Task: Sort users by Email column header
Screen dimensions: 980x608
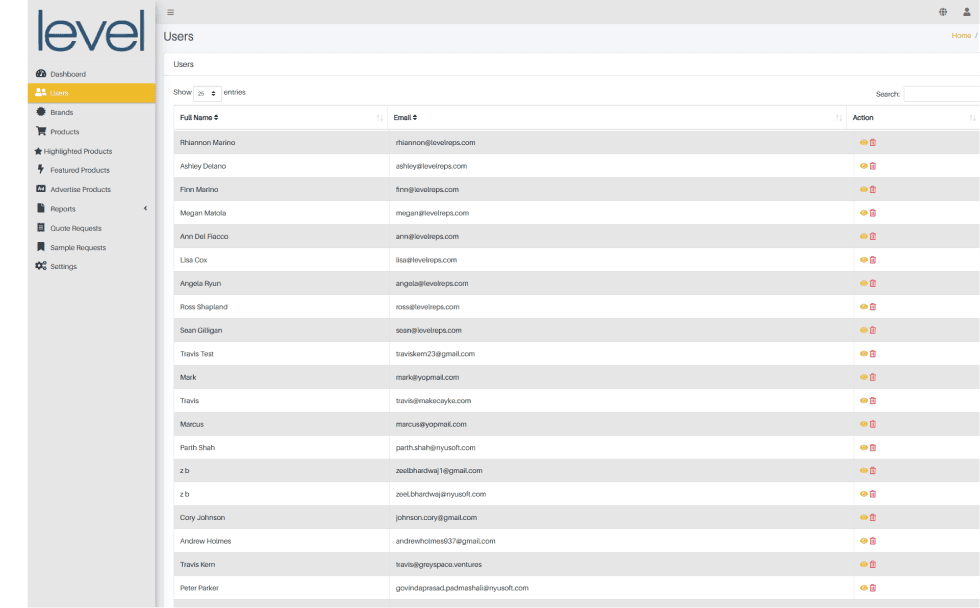Action: (405, 118)
